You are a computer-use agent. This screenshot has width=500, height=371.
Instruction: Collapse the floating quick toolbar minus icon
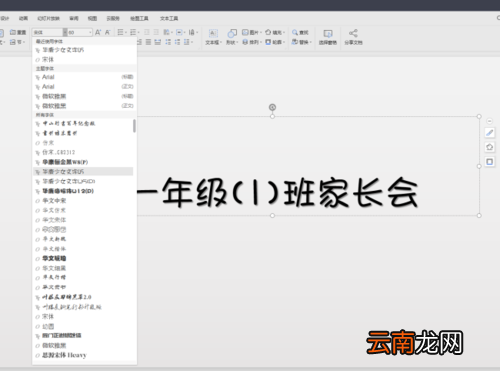pos(489,121)
